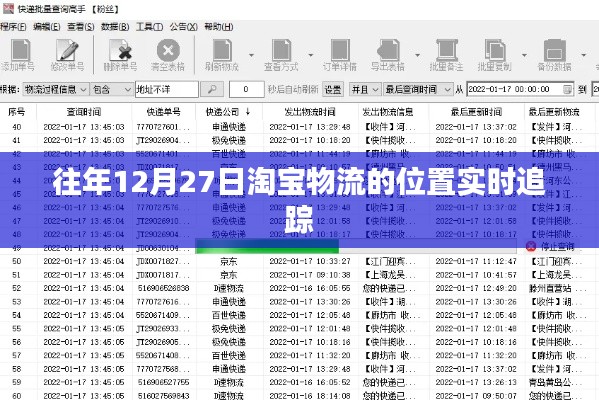Open the 工具(T) menu

click(149, 27)
